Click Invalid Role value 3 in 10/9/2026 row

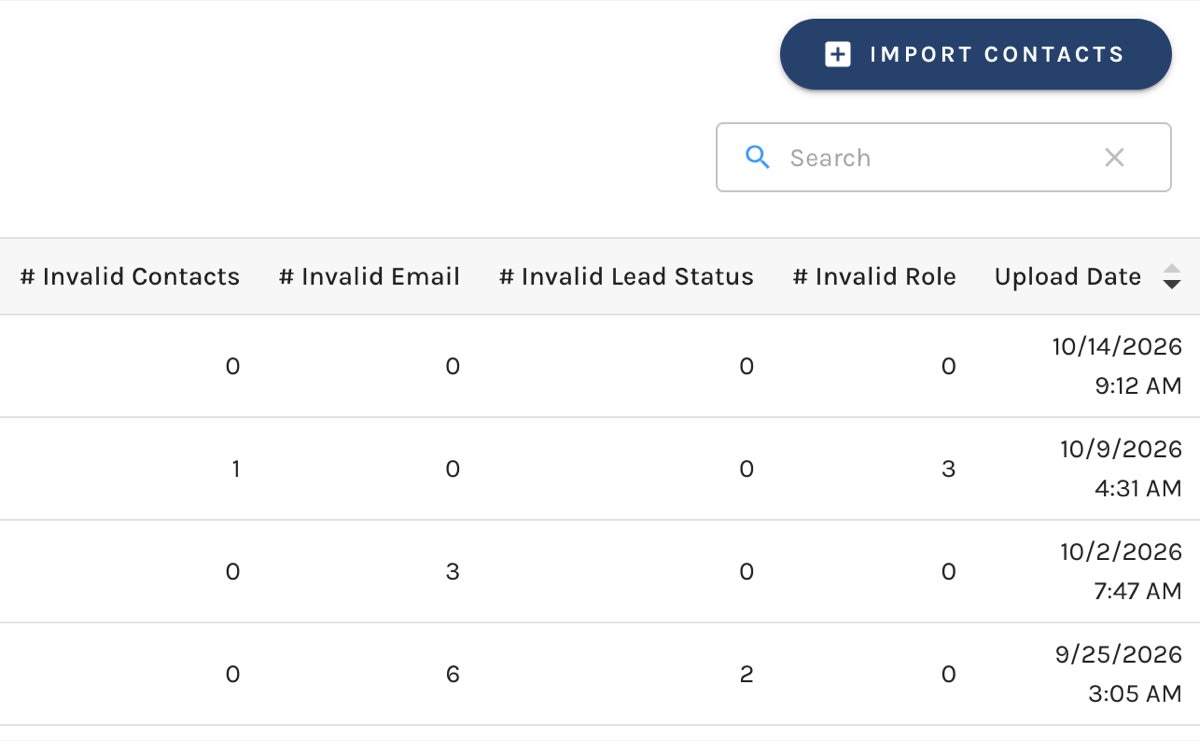(x=949, y=469)
